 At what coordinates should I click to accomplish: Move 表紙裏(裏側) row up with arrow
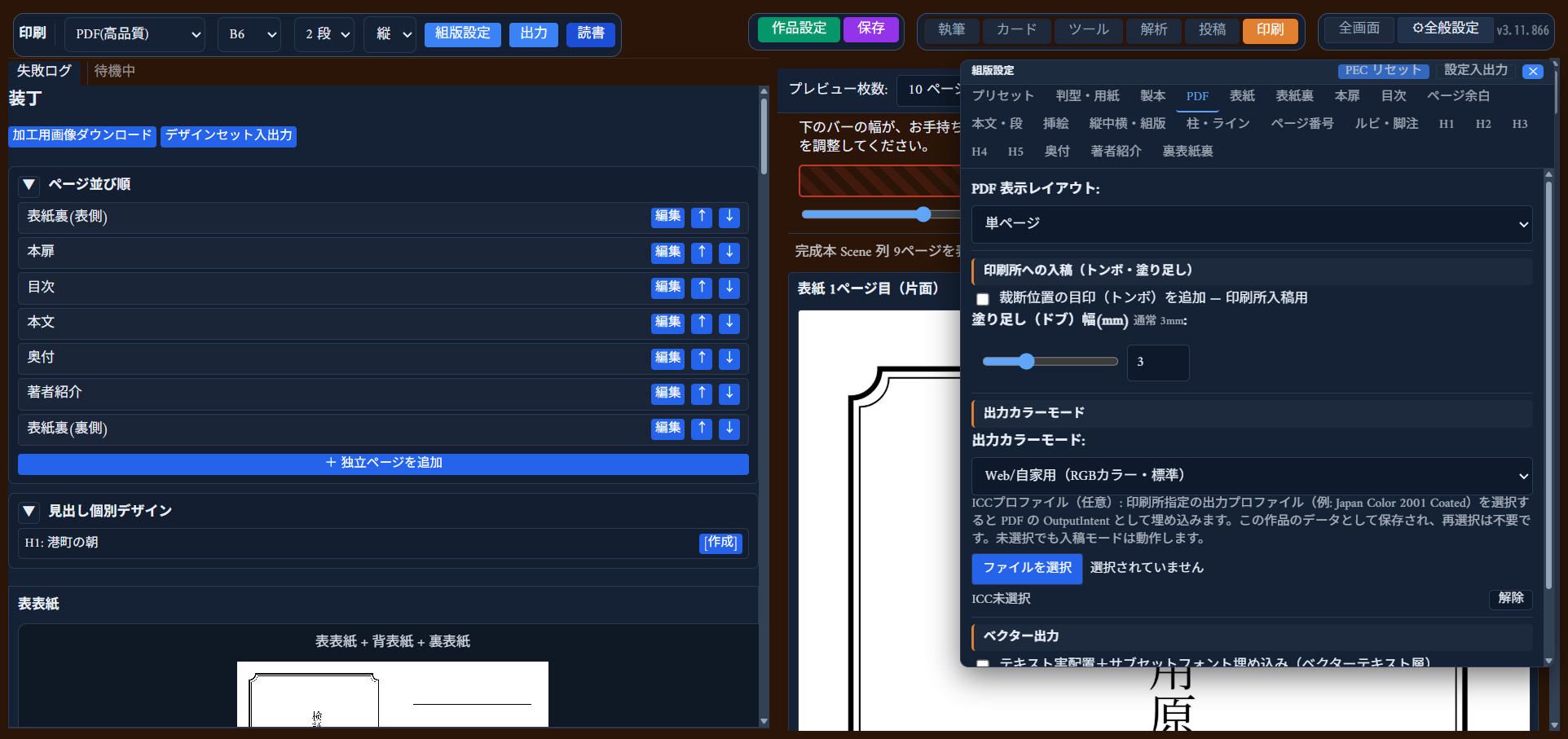(x=702, y=429)
